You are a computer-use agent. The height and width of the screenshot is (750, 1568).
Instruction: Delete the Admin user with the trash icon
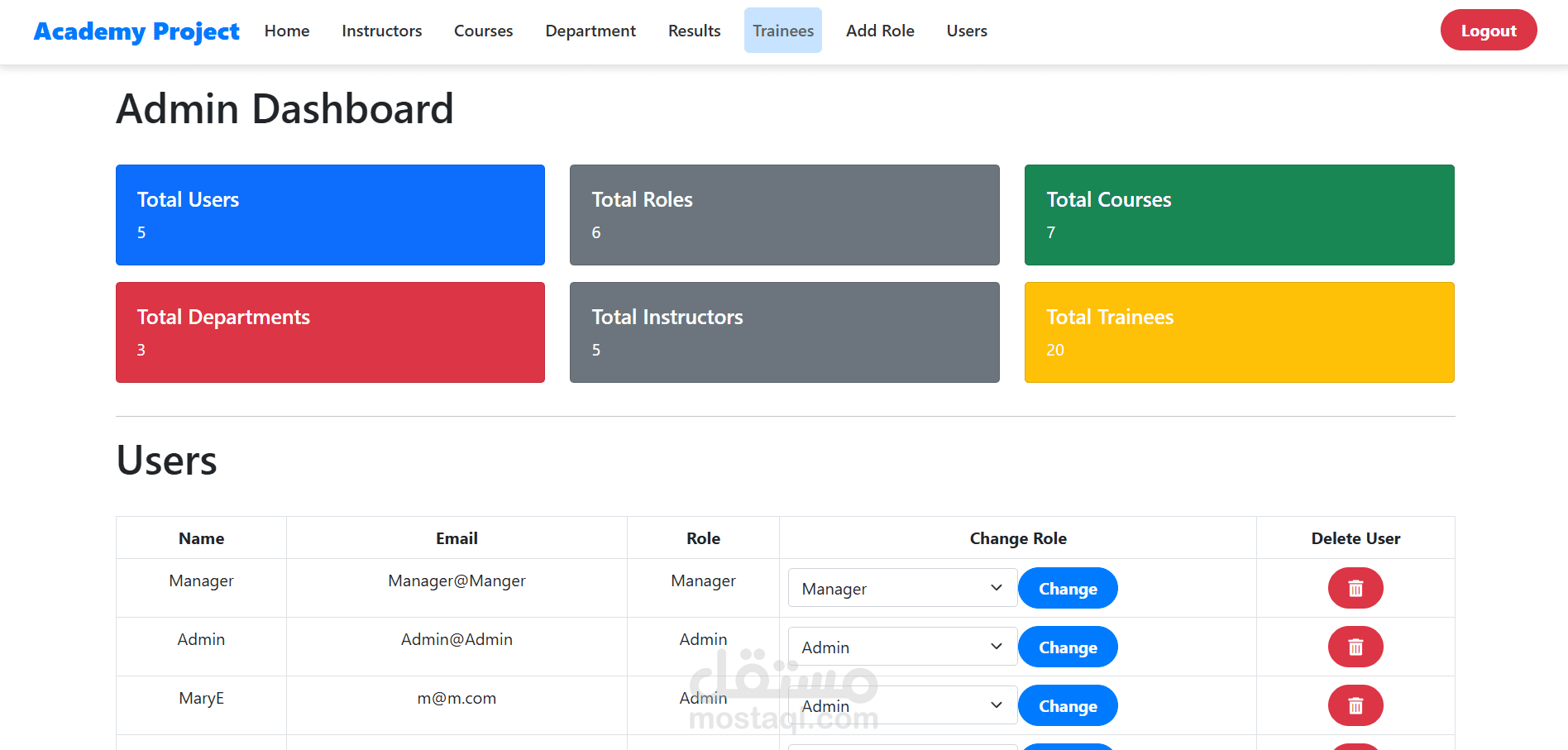tap(1355, 647)
